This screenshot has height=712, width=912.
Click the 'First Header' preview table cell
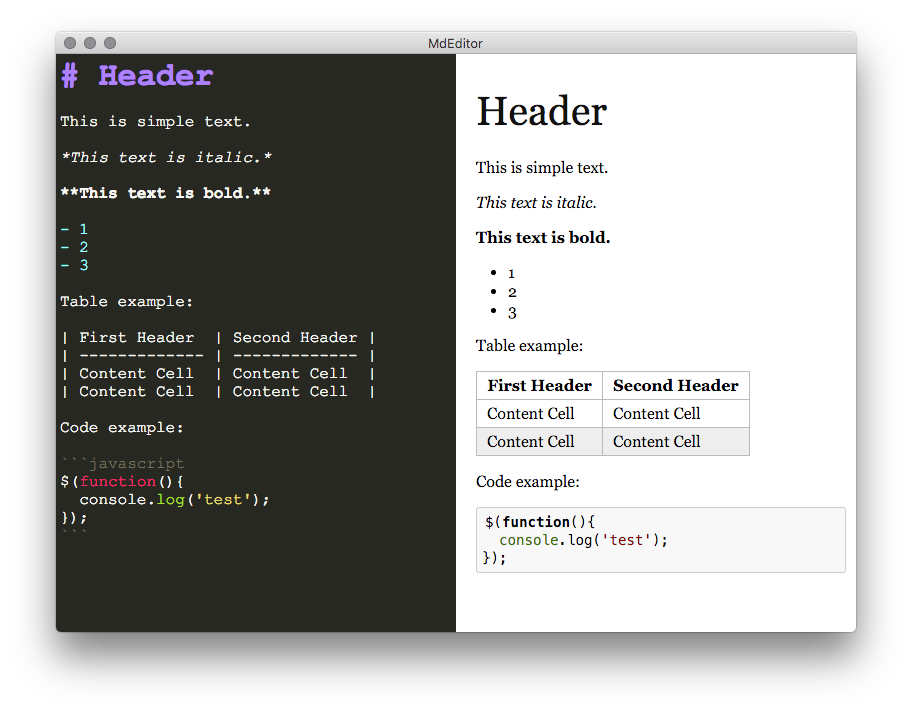pos(539,386)
